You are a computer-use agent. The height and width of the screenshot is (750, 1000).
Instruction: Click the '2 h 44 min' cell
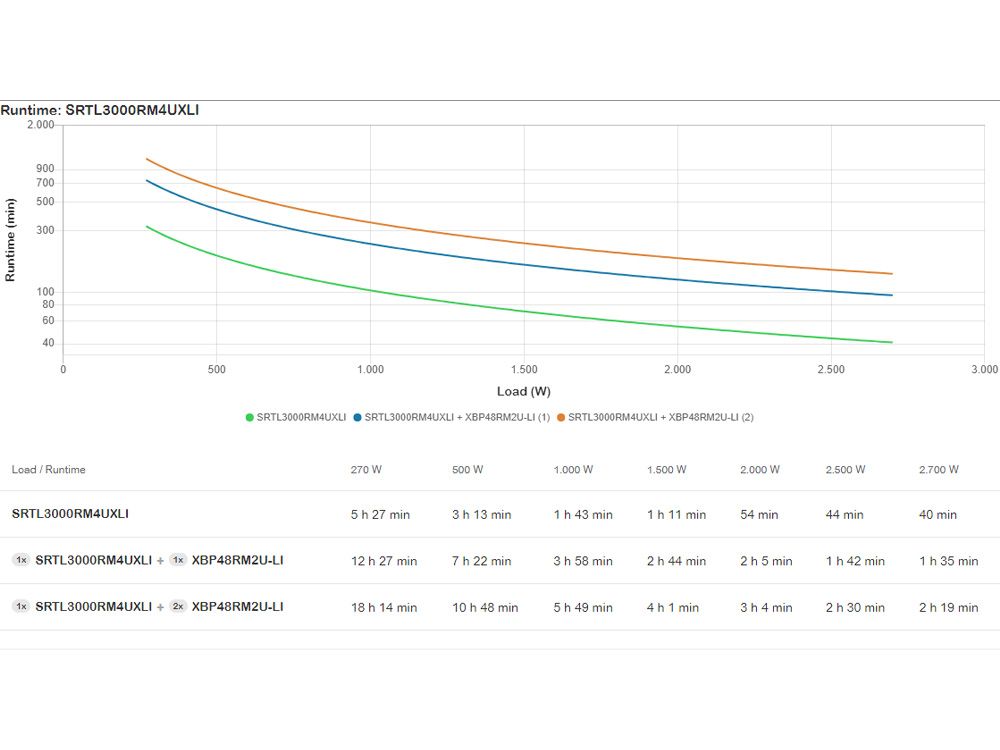(x=676, y=561)
